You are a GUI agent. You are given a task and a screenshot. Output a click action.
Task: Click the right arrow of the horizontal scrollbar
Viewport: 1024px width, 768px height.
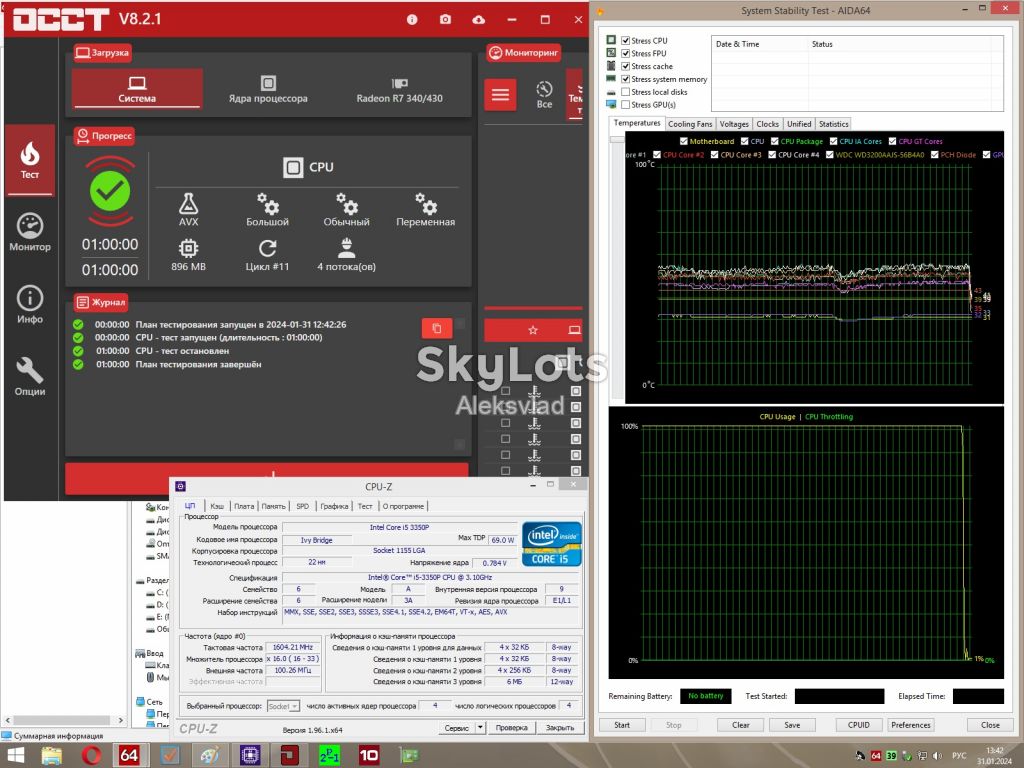pyautogui.click(x=121, y=720)
